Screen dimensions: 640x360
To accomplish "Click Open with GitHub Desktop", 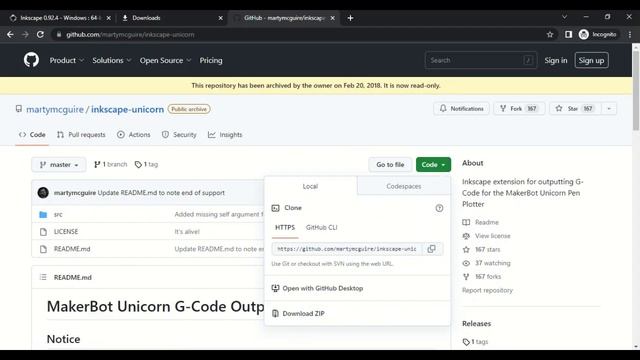I will (x=317, y=288).
